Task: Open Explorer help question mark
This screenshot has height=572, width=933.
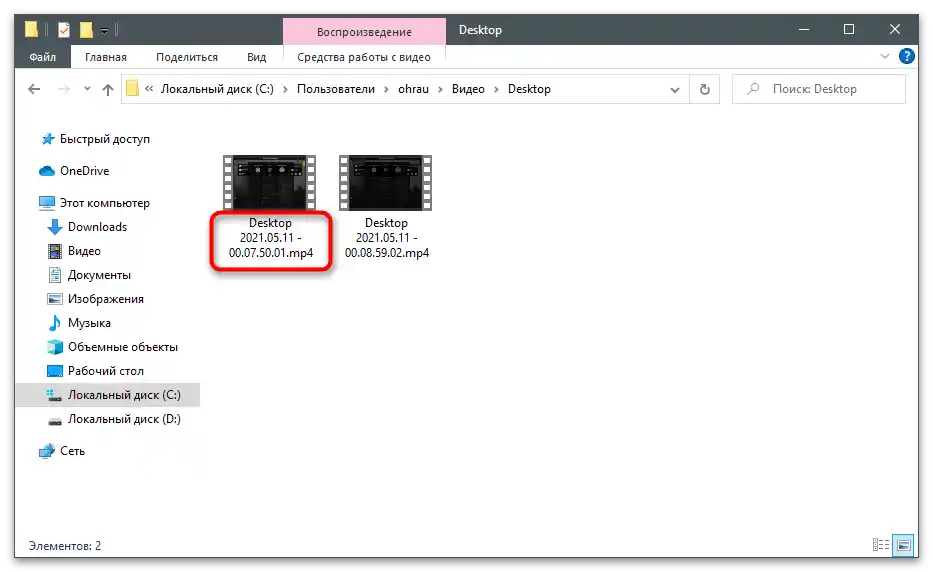Action: (907, 57)
